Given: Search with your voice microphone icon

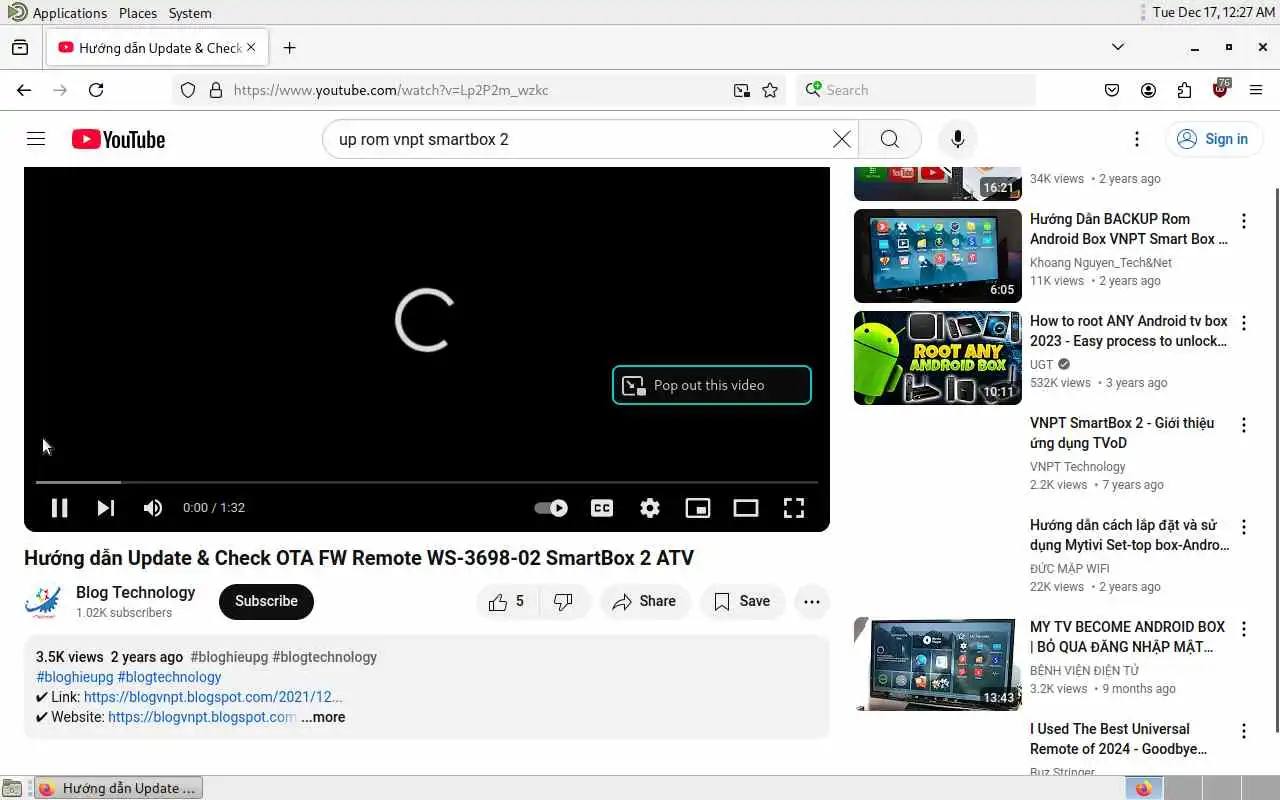Looking at the screenshot, I should click(x=958, y=139).
